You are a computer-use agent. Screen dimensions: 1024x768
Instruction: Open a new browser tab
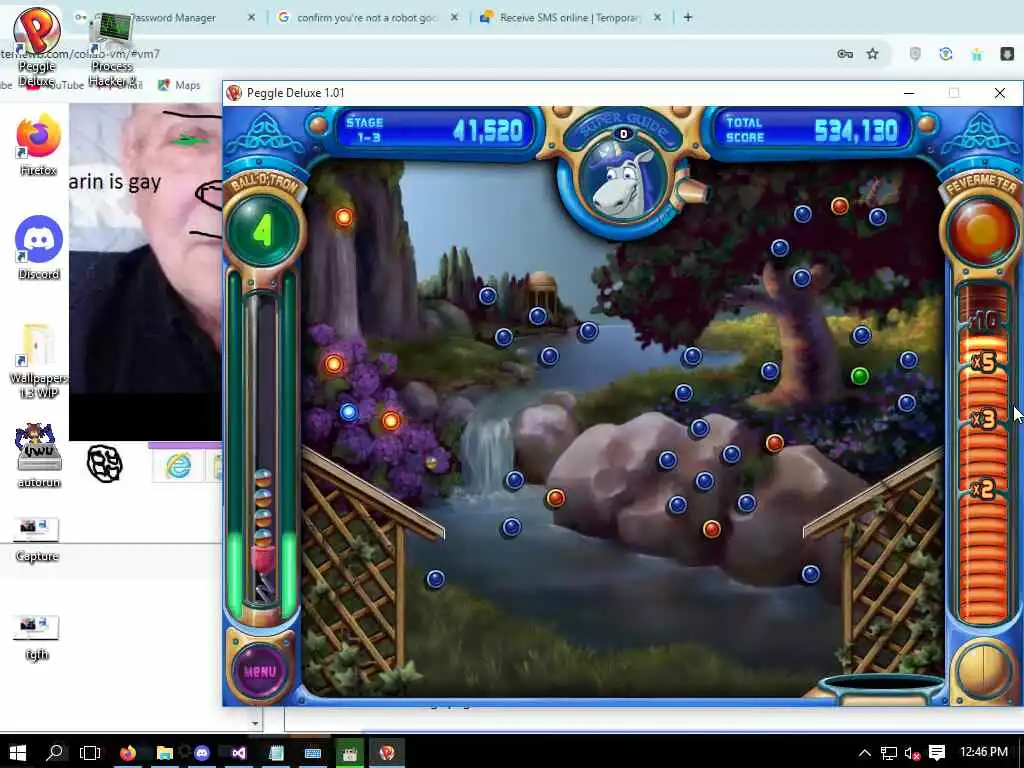(688, 18)
